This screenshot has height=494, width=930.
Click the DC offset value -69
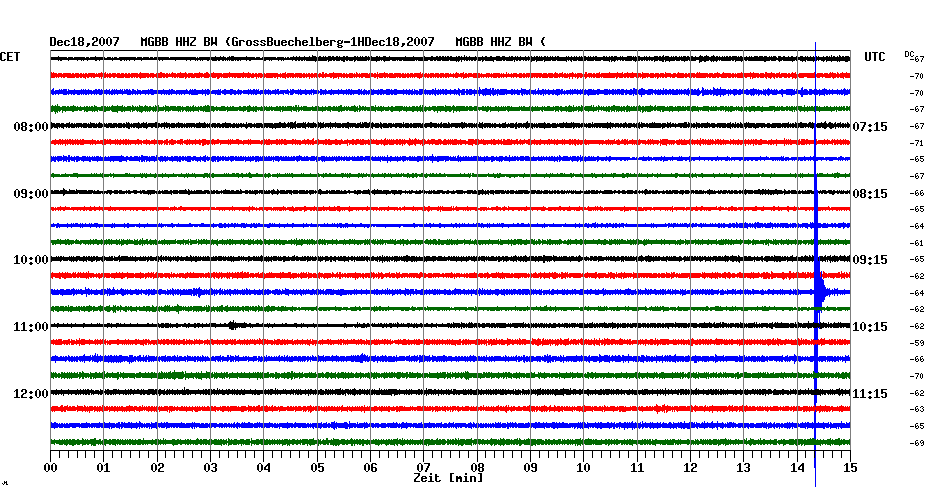coord(916,443)
